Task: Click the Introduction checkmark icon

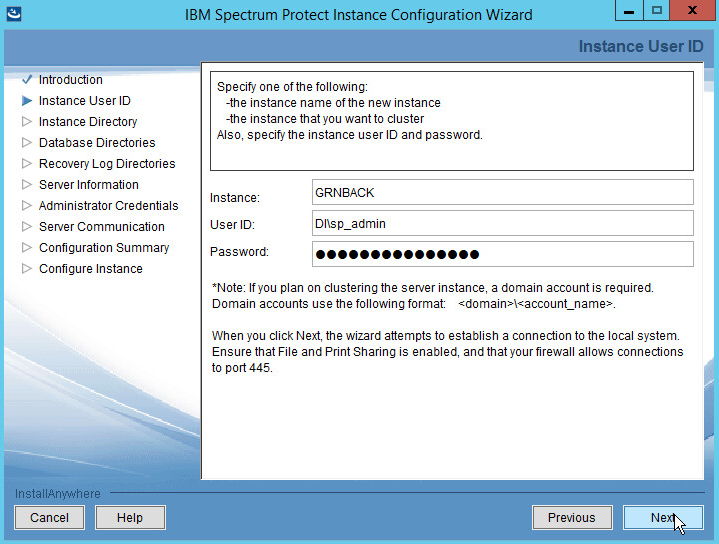Action: click(x=27, y=80)
